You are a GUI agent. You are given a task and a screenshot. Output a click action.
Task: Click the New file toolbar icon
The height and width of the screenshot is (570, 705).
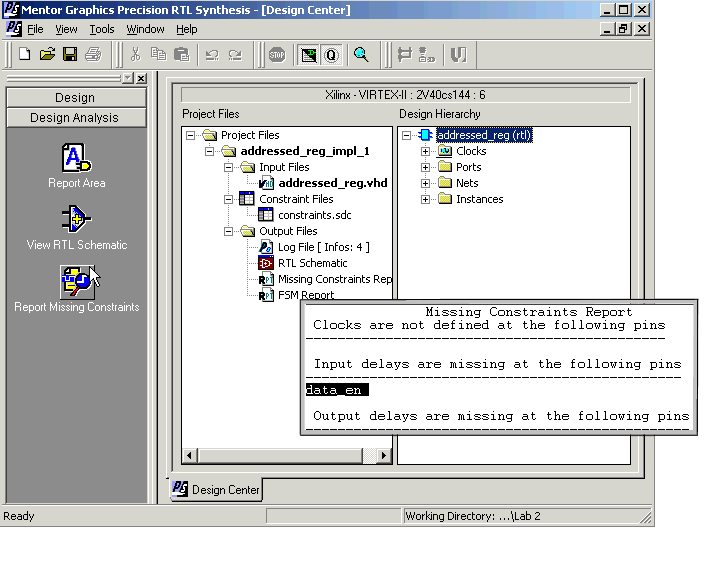(24, 54)
